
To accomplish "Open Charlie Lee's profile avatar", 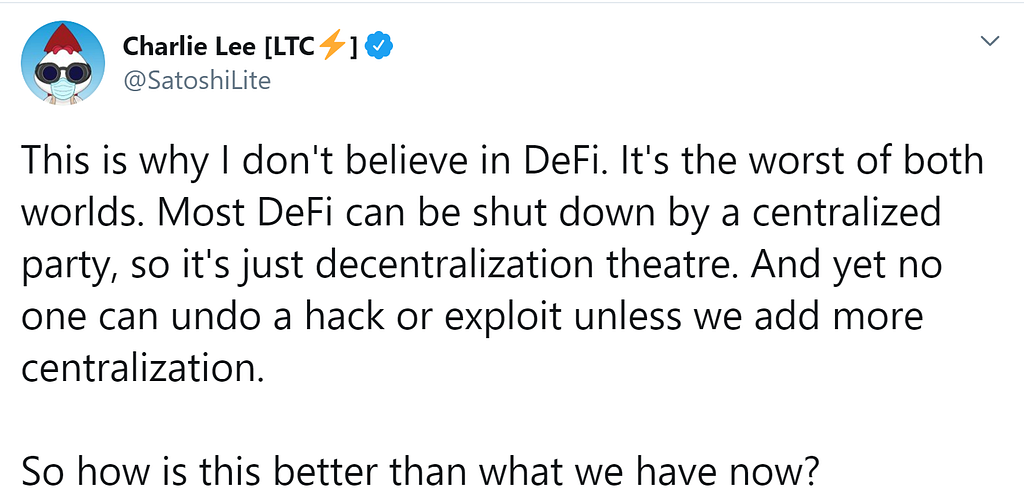I will pyautogui.click(x=63, y=63).
